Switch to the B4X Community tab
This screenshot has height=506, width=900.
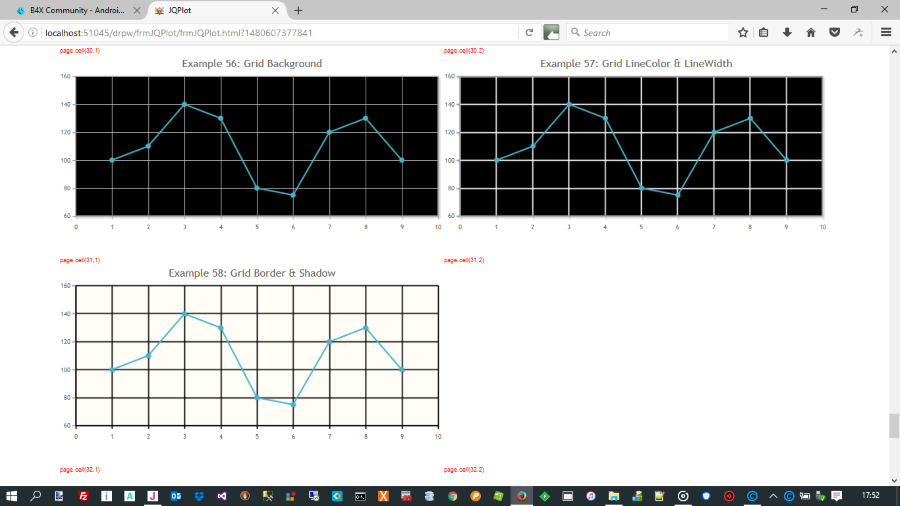(77, 10)
